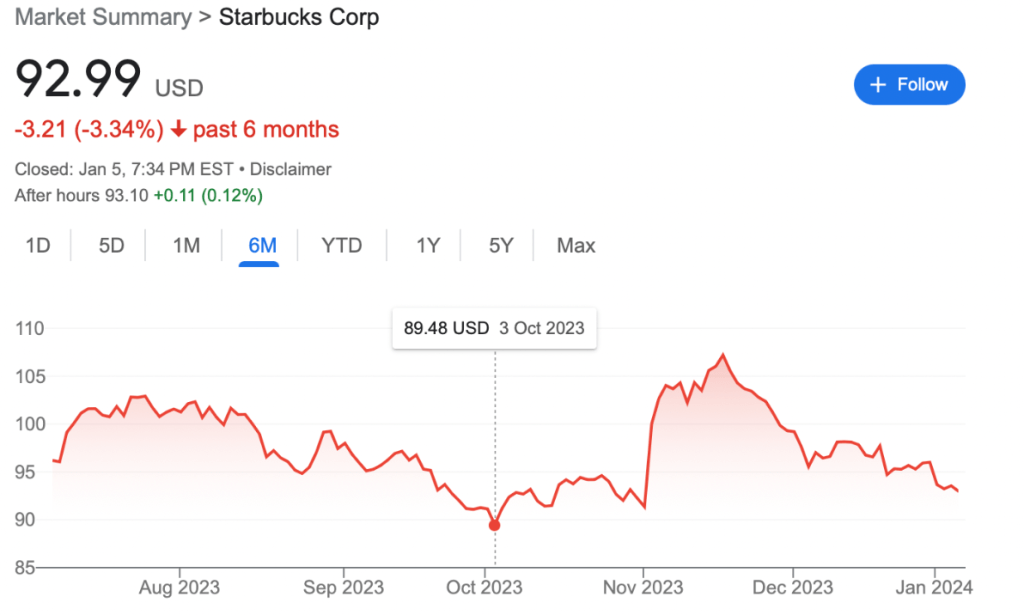The image size is (1024, 615).
Task: Click the 92.99 price value
Action: (x=78, y=79)
